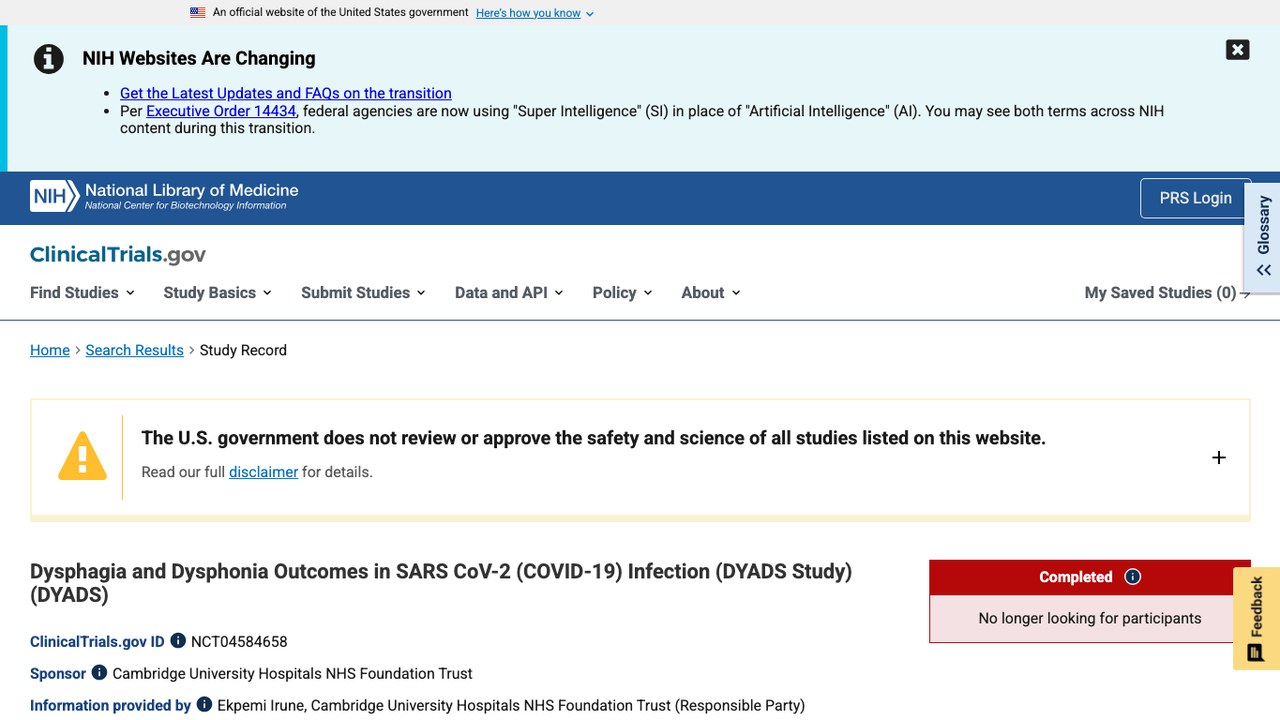1280x720 pixels.
Task: Expand 'Here's how you know' dropdown
Action: pyautogui.click(x=535, y=13)
